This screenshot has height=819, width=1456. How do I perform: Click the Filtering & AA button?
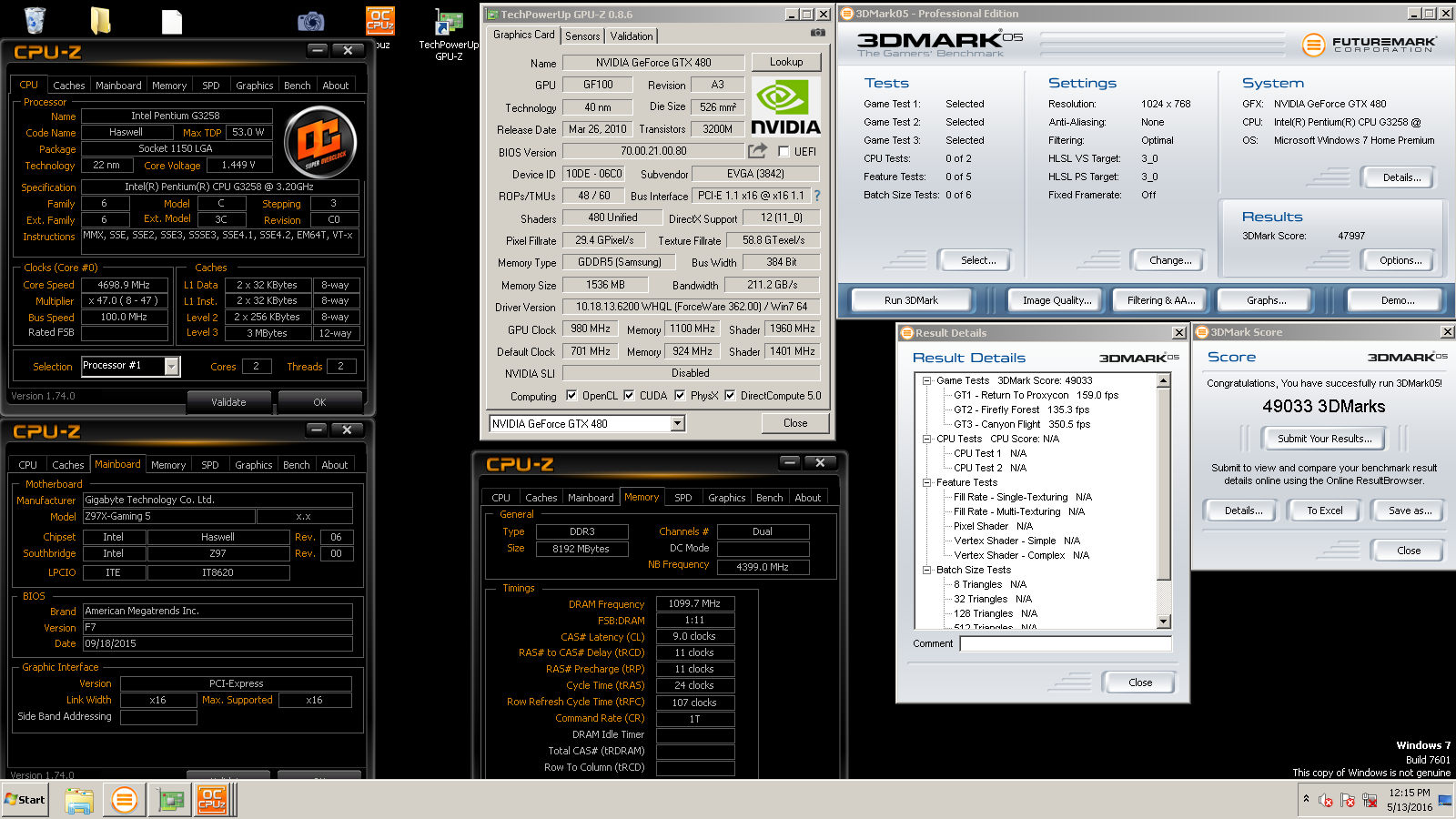pos(1161,300)
